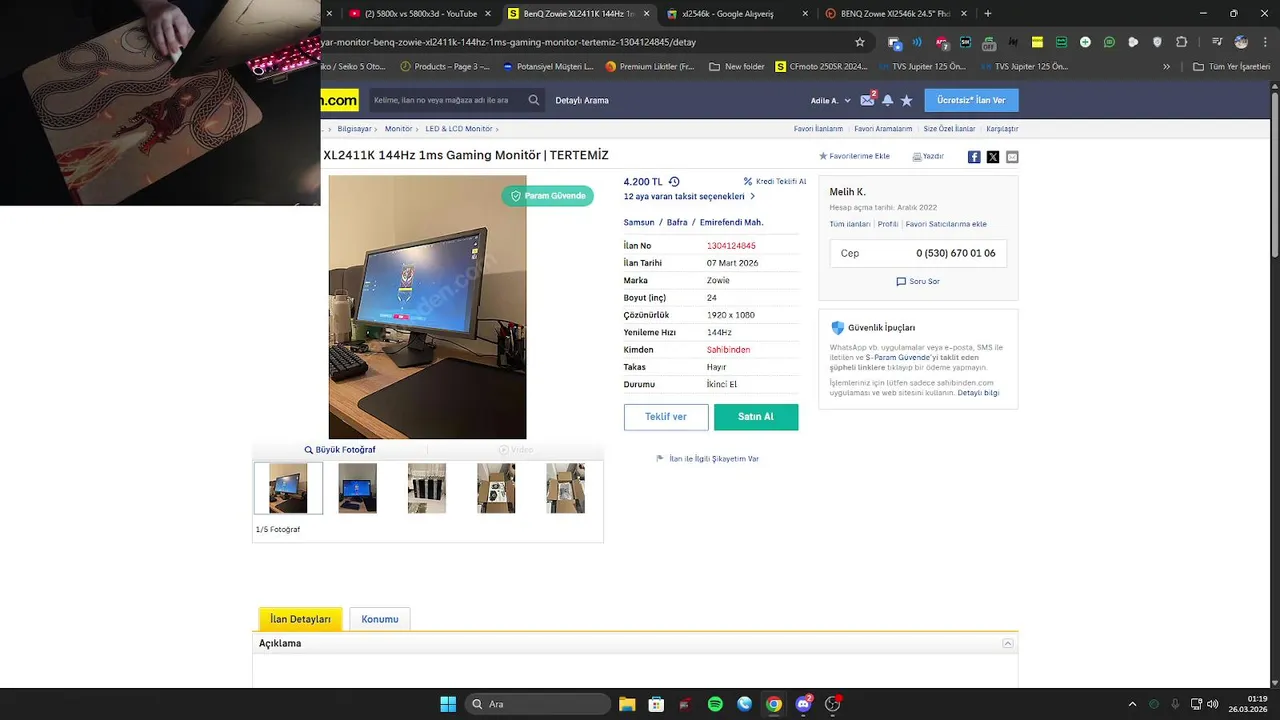
Task: Collapse the Açıklama section arrow
Action: [1008, 644]
